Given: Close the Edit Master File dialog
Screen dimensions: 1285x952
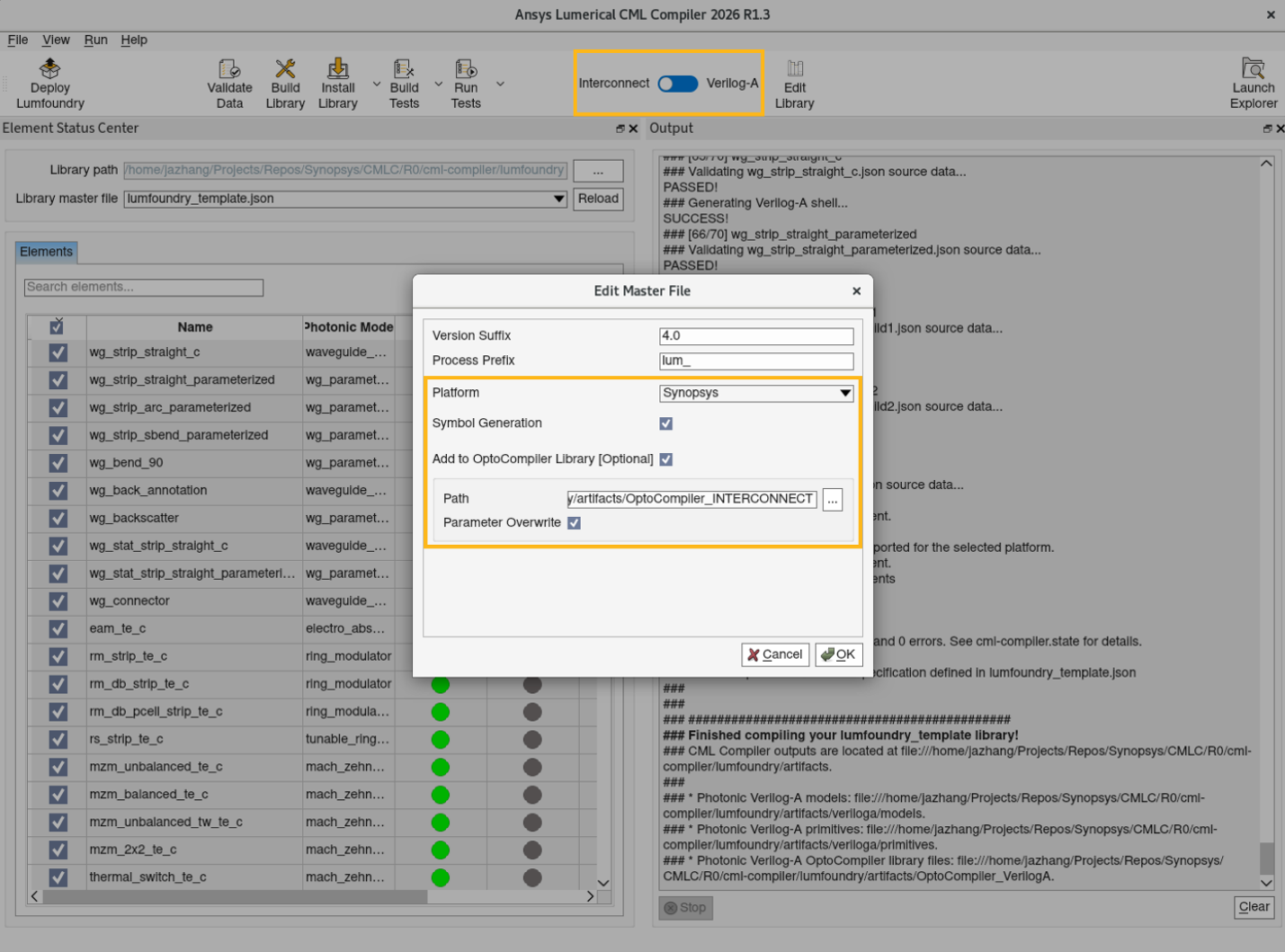Looking at the screenshot, I should 856,290.
